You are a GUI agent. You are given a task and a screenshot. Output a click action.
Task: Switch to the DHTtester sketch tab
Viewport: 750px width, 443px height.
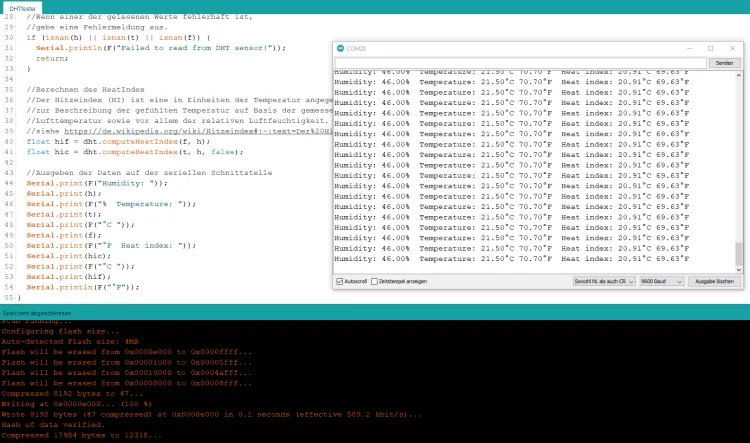pyautogui.click(x=21, y=8)
